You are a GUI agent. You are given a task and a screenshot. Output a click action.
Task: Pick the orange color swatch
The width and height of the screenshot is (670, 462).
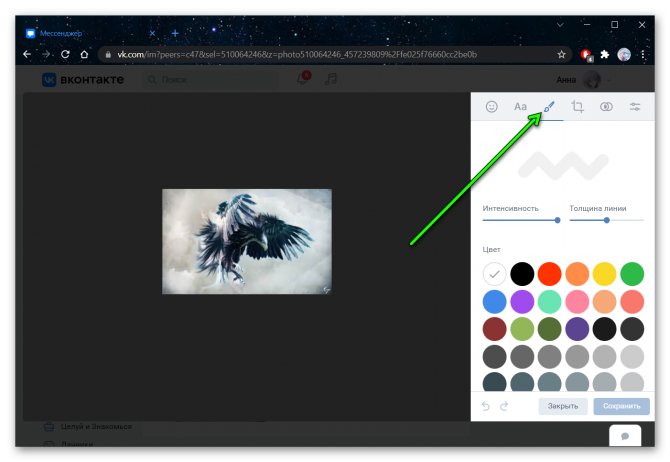[577, 274]
